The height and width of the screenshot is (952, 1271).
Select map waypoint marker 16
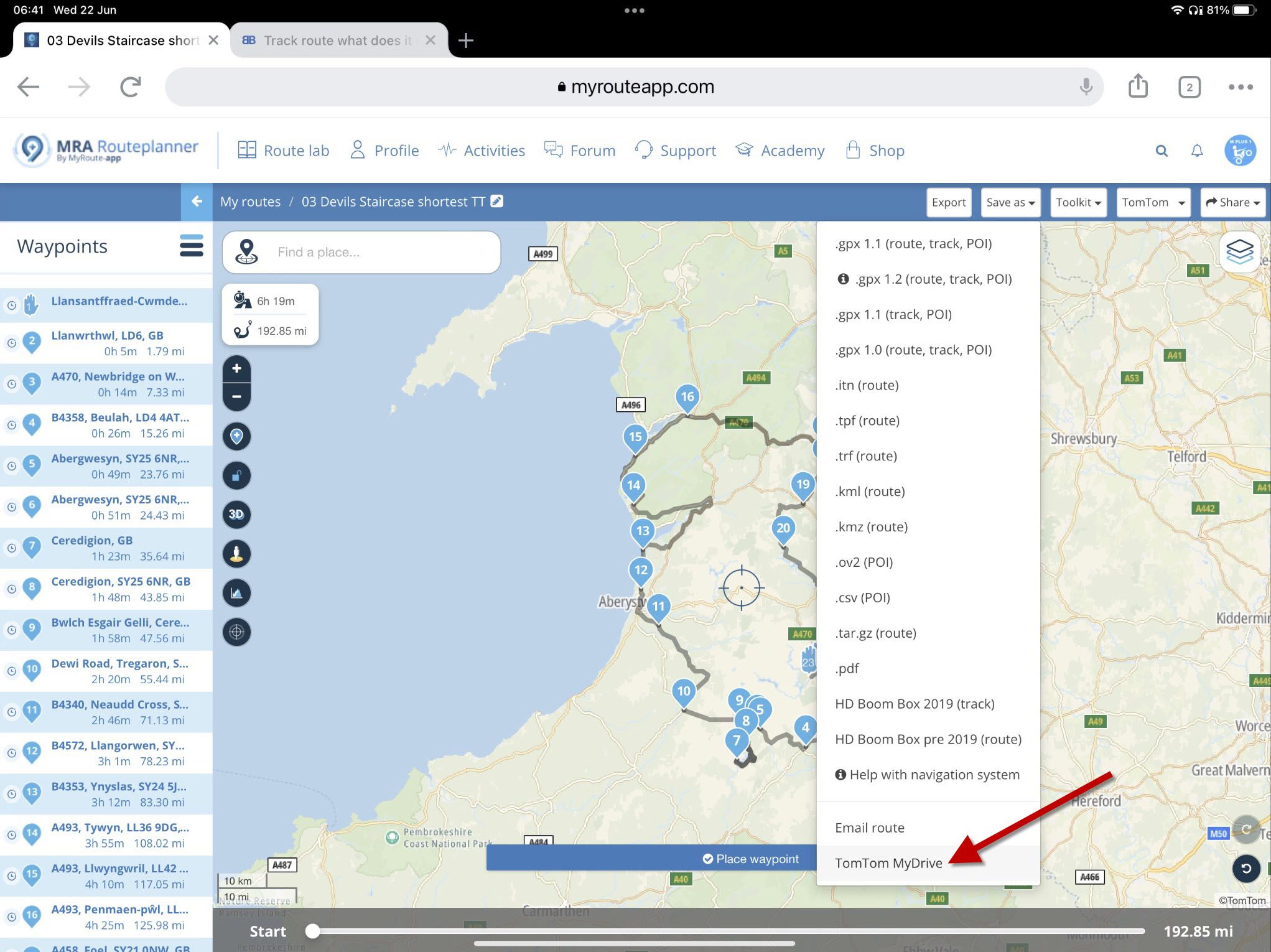tap(687, 399)
